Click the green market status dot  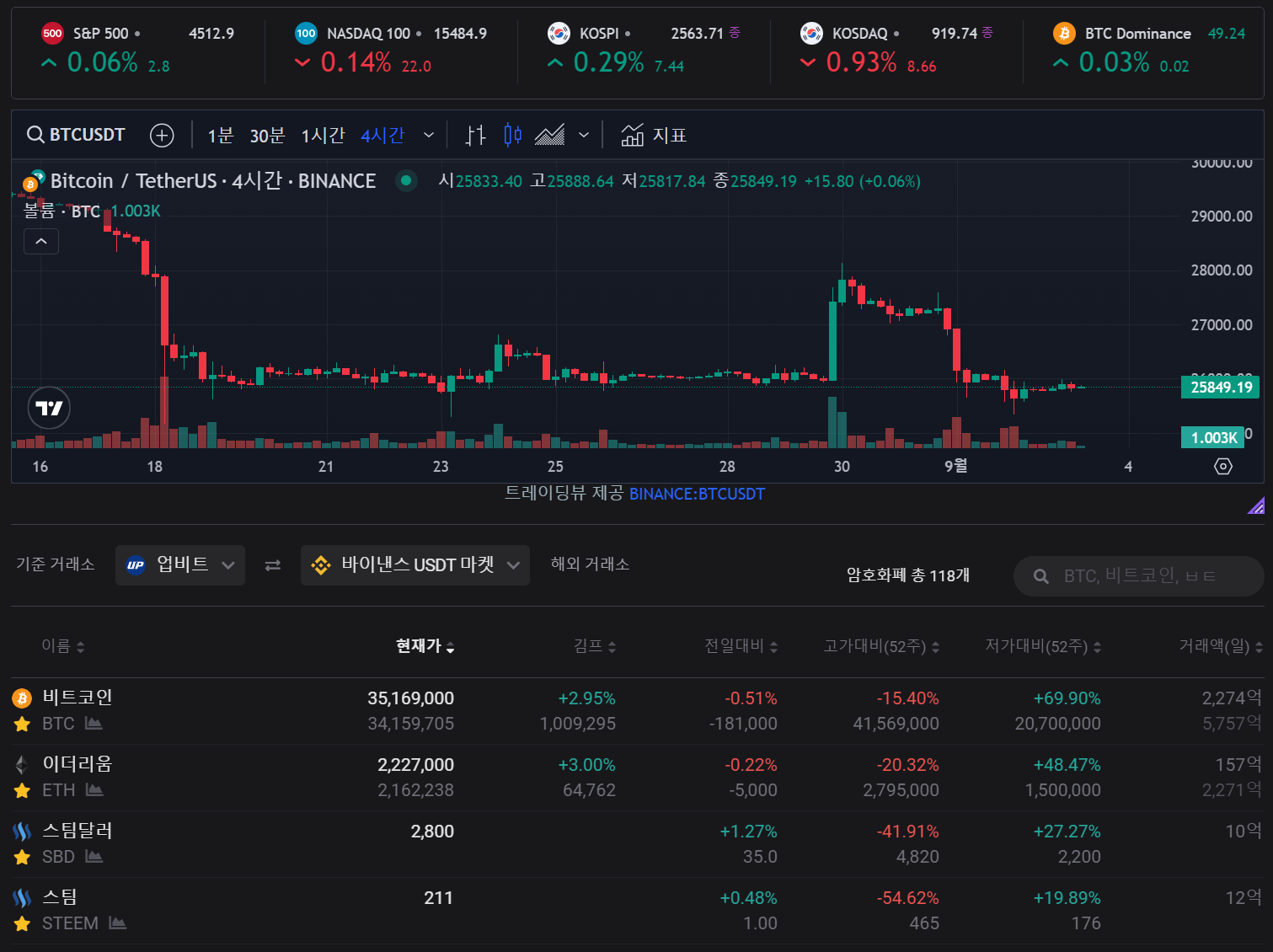click(x=407, y=180)
